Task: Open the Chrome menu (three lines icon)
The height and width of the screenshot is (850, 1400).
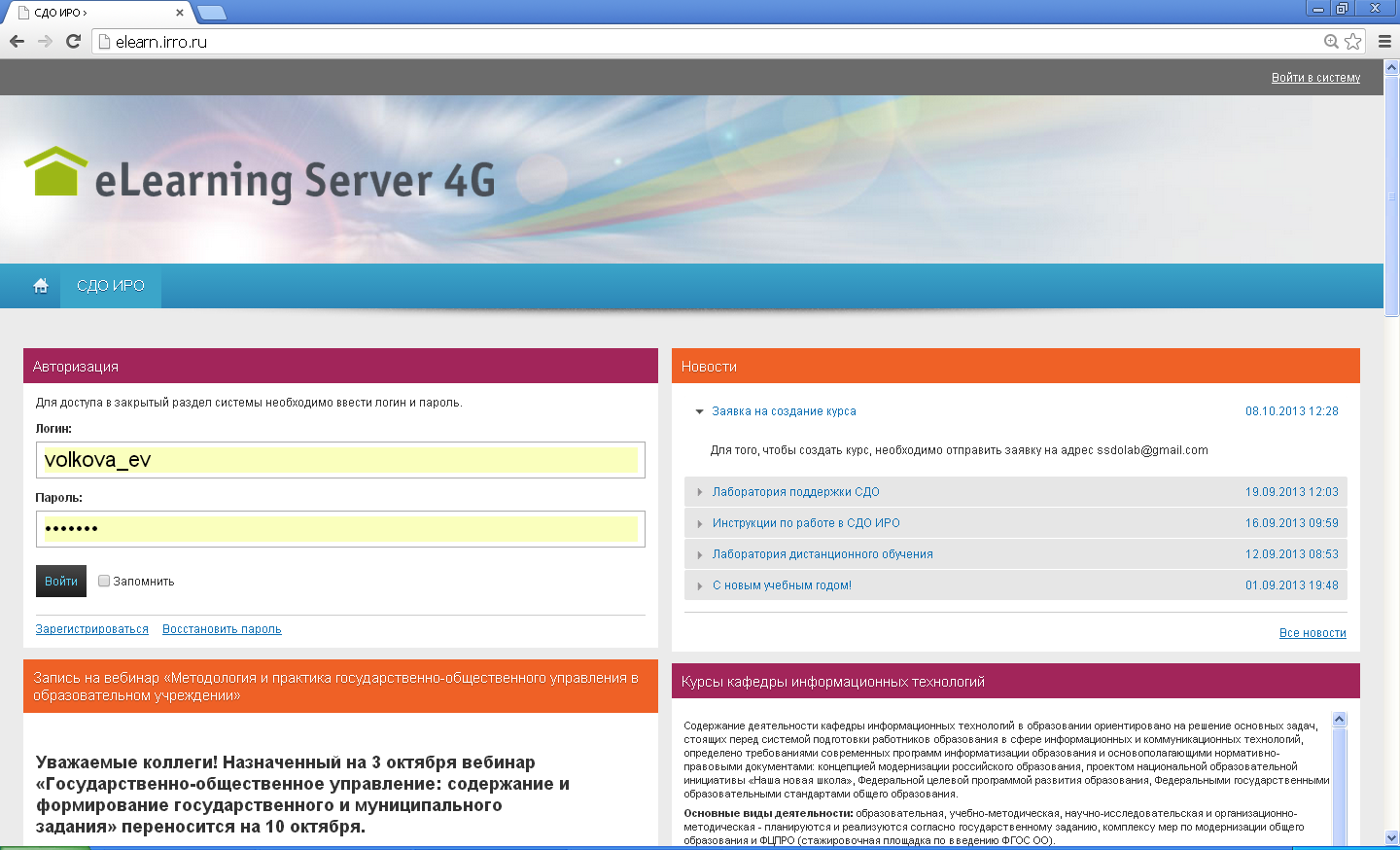Action: pyautogui.click(x=1384, y=41)
